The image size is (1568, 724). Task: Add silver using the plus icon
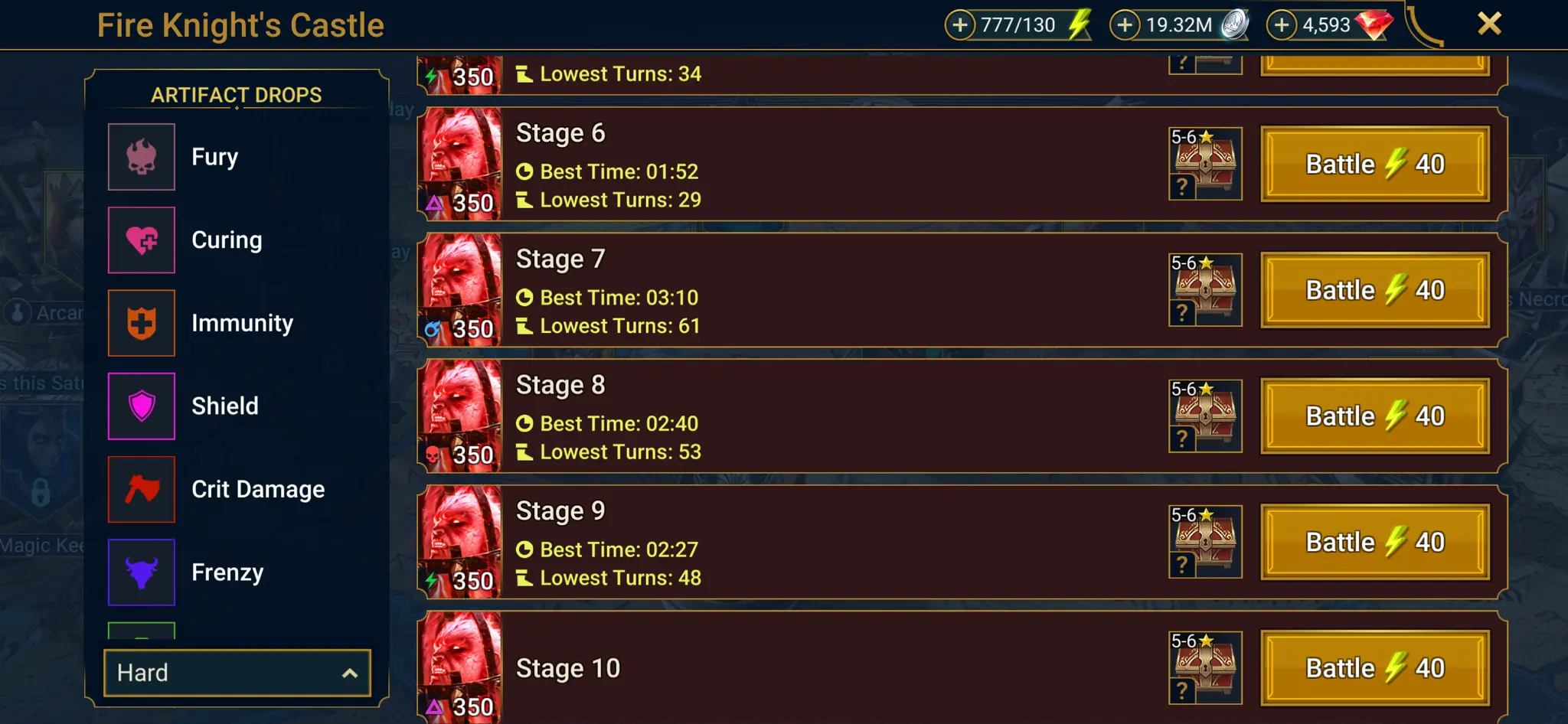coord(1125,24)
